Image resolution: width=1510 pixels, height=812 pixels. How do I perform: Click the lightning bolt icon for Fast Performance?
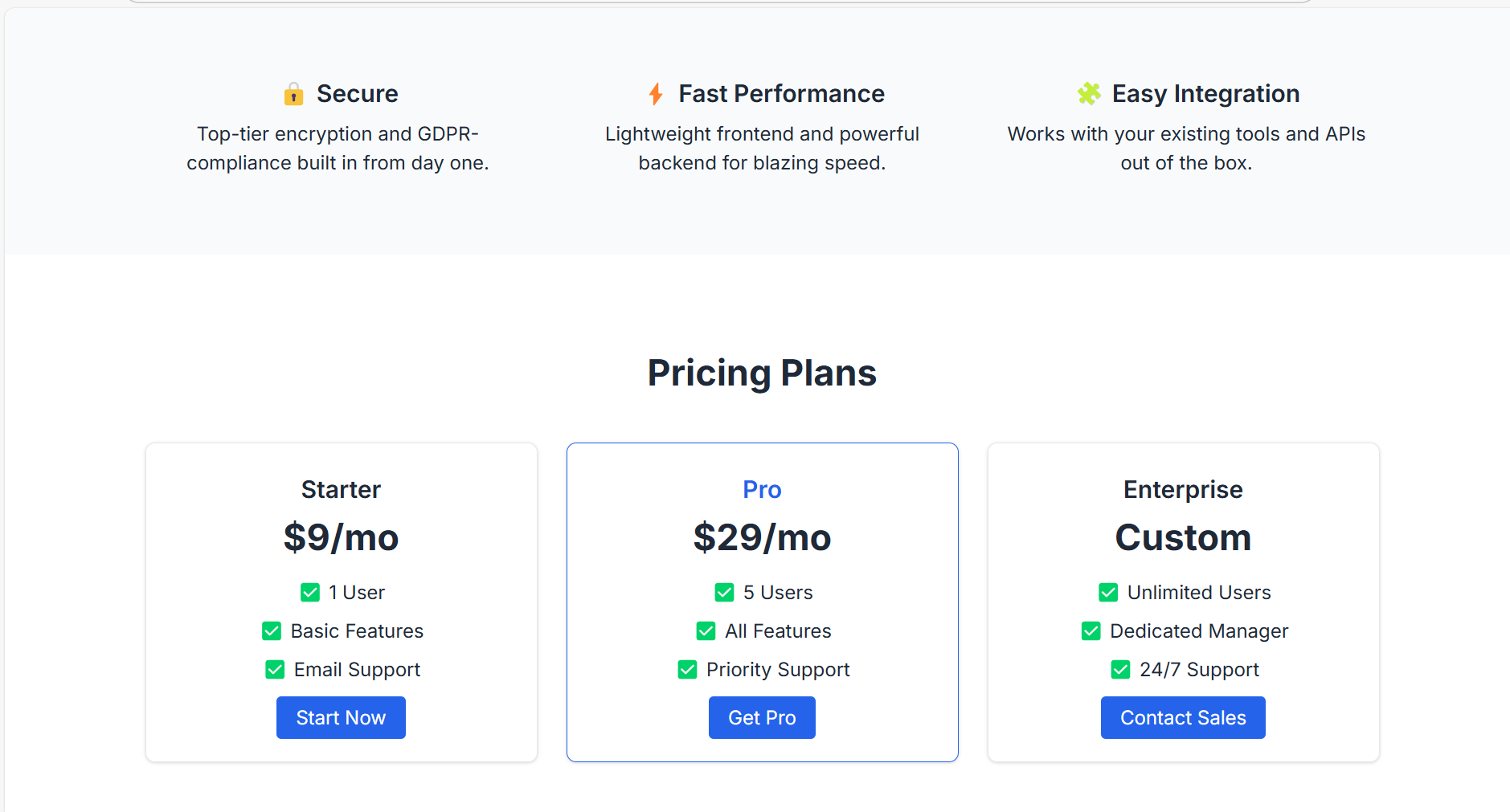[656, 94]
